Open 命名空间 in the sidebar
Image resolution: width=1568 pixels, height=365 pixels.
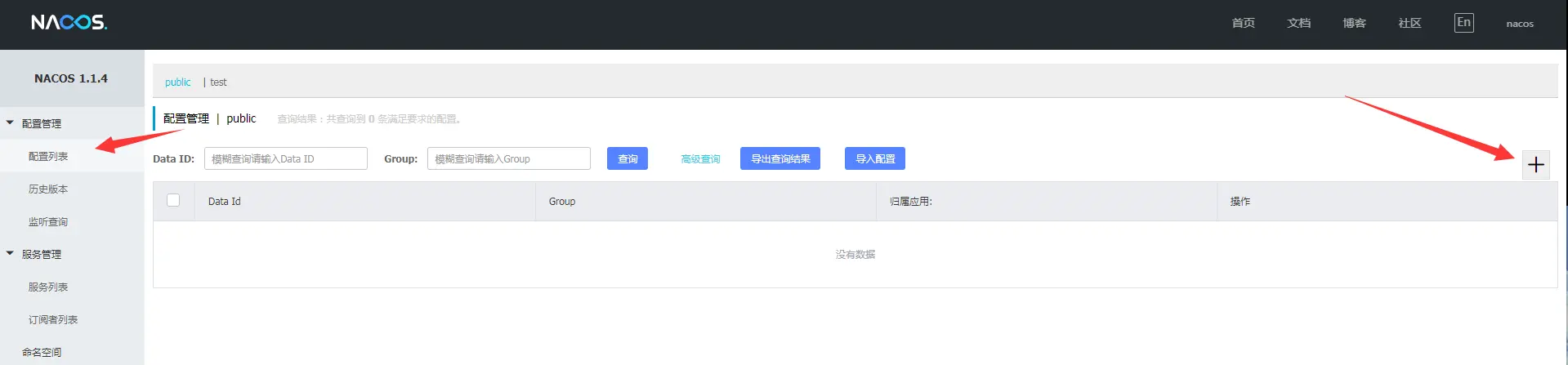point(42,352)
